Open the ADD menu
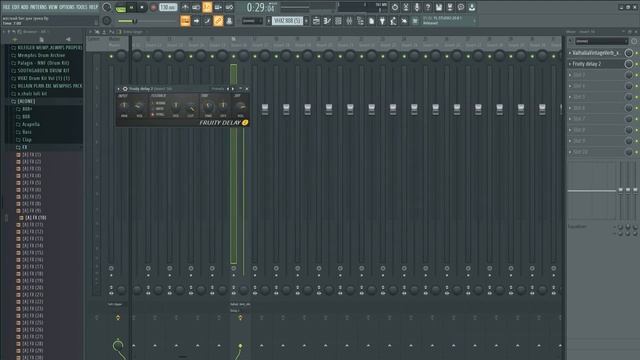Screen dimensions: 640x360 tap(24, 7)
